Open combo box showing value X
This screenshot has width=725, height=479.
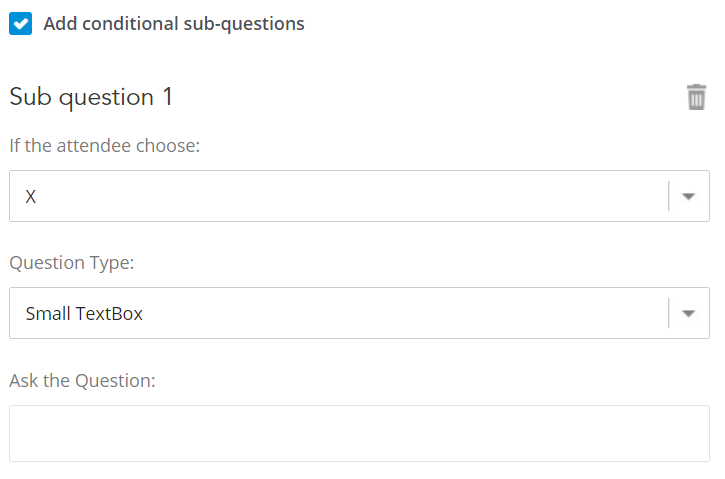click(340, 196)
